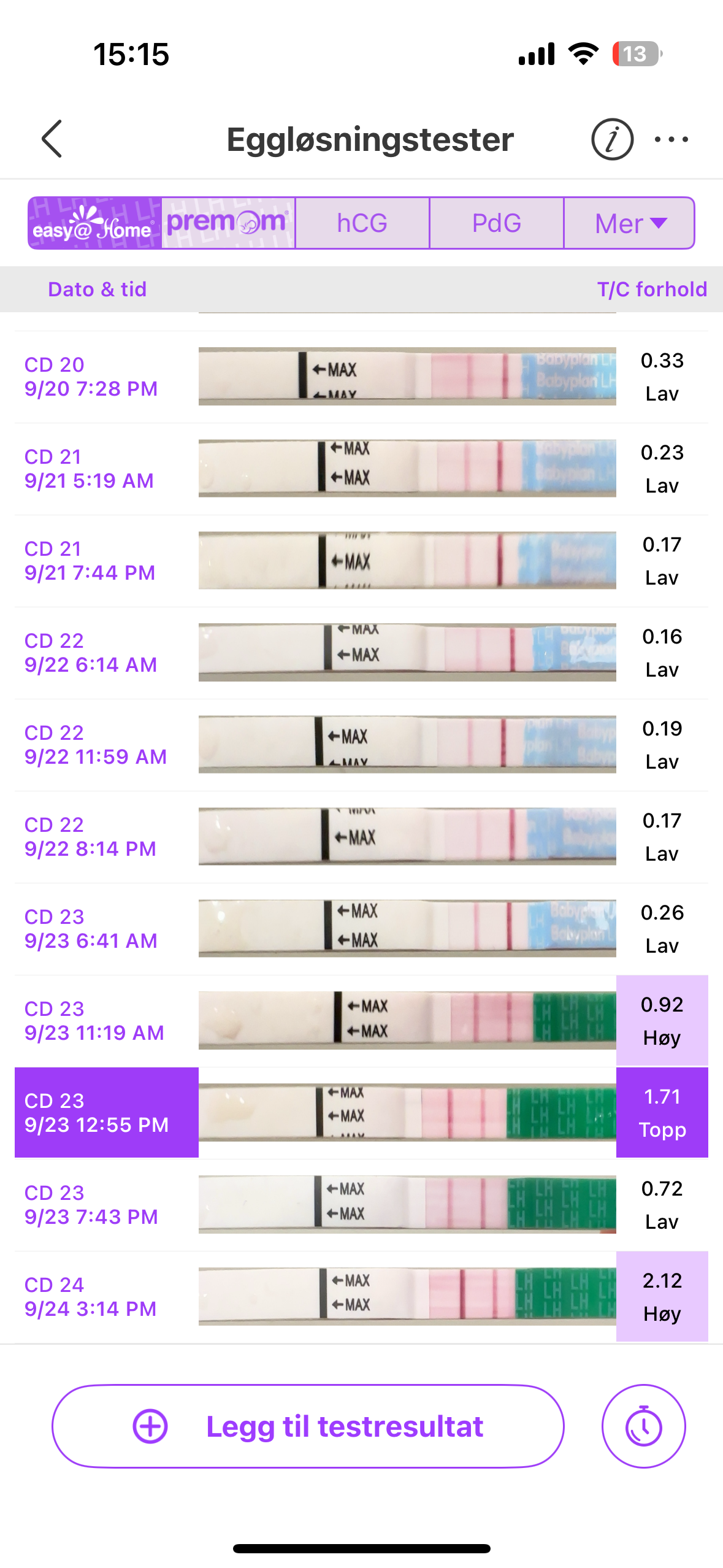Expand the Mer dropdown
This screenshot has width=723, height=1568.
[629, 223]
